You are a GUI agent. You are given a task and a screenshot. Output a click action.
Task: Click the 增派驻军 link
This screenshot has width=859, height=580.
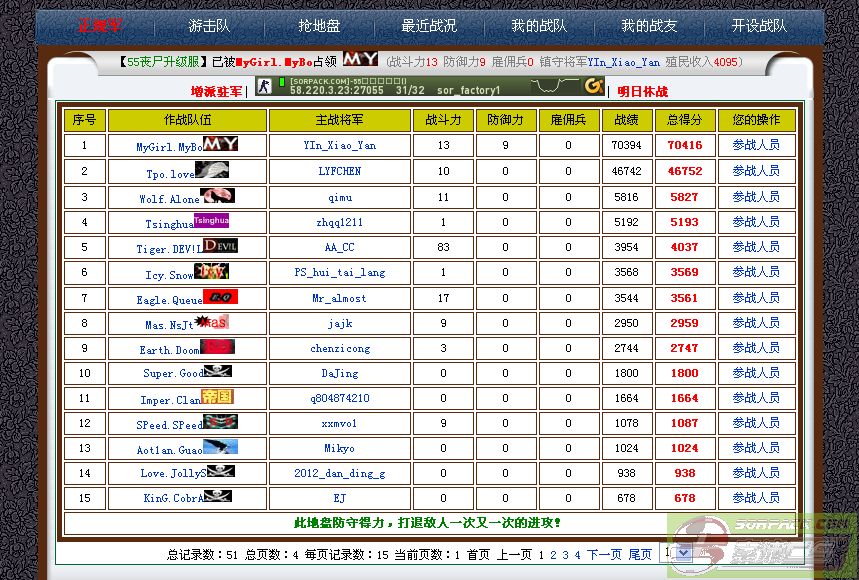point(217,92)
